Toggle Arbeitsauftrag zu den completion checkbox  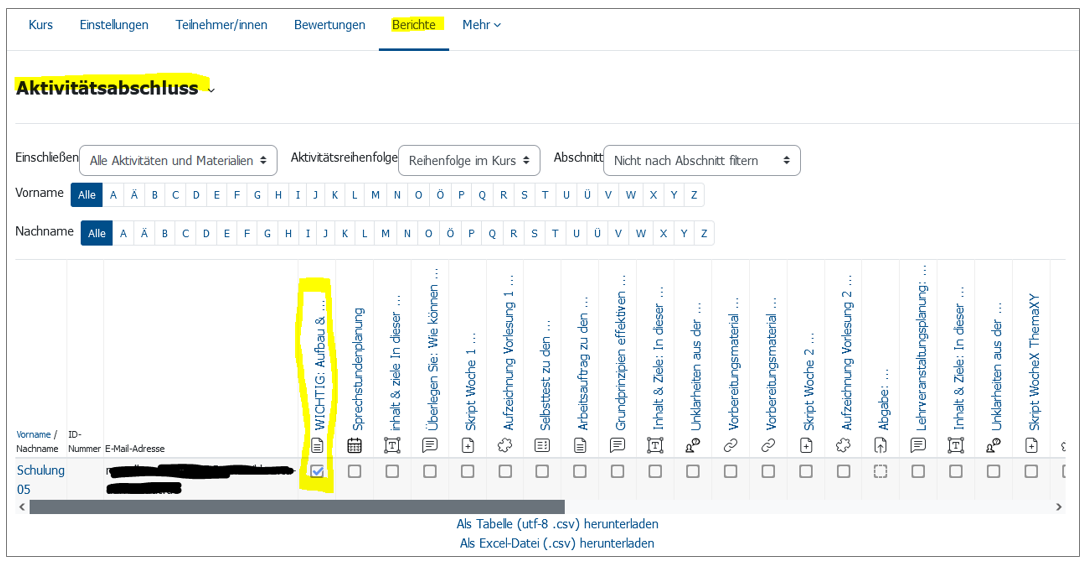click(x=580, y=471)
